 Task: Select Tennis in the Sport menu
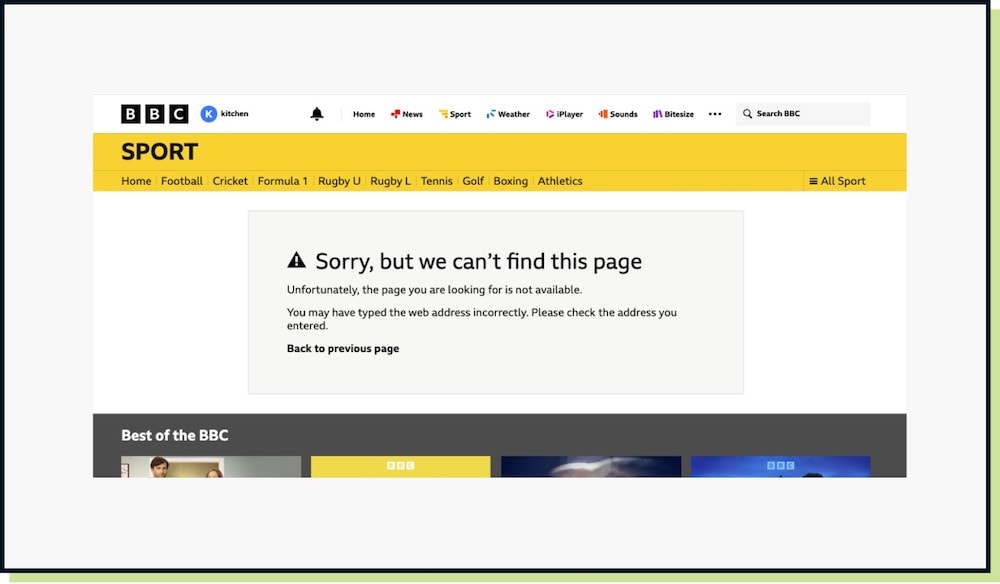click(437, 181)
